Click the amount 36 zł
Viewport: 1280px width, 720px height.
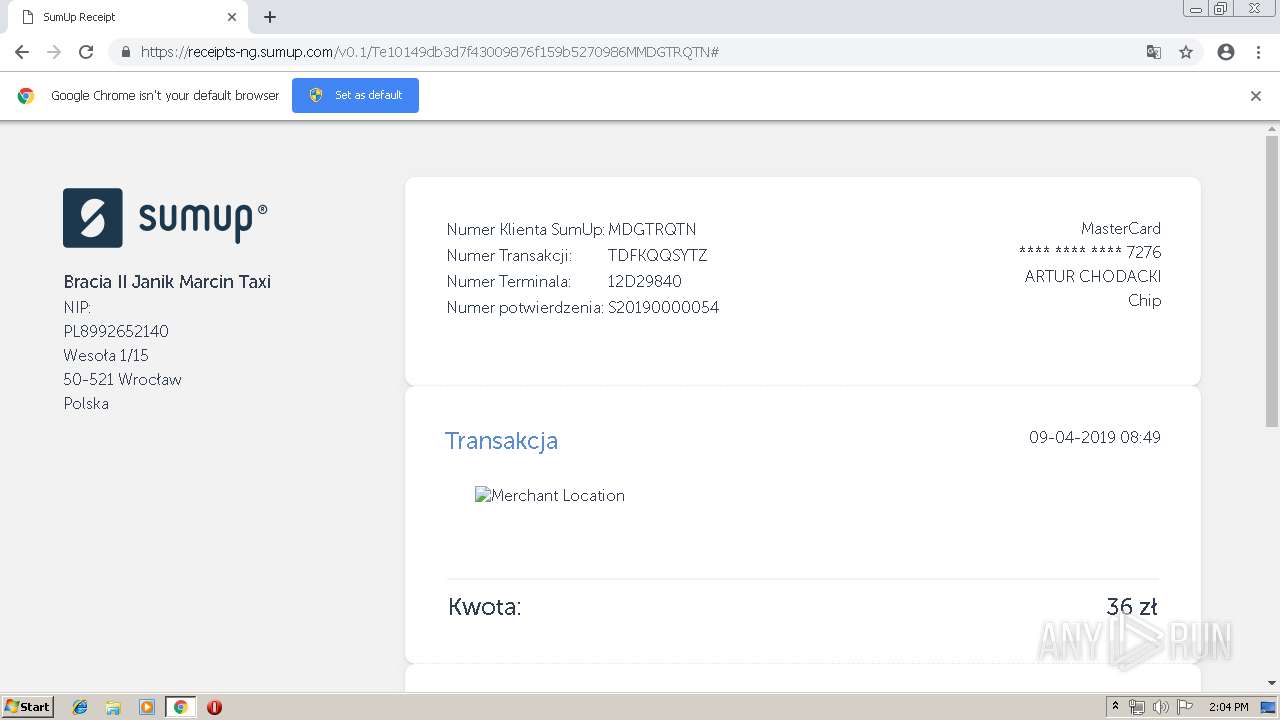tap(1132, 607)
